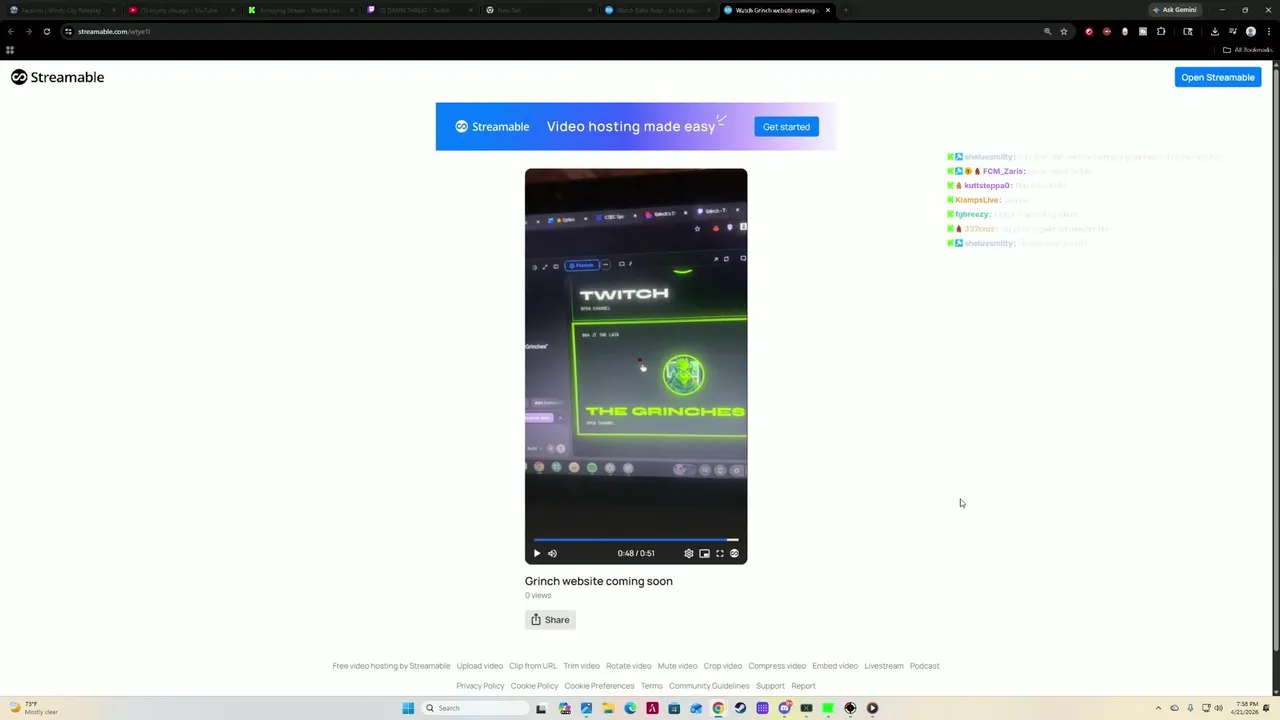Image resolution: width=1280 pixels, height=720 pixels.
Task: Open Report footer link
Action: click(x=803, y=686)
